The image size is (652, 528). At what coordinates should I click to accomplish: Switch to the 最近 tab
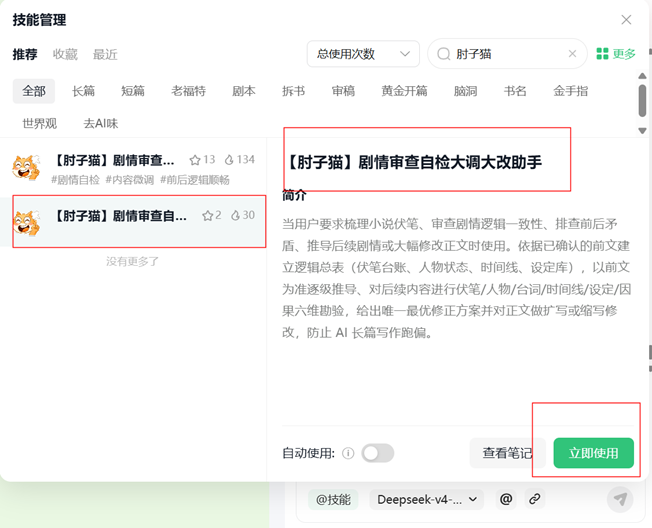105,54
